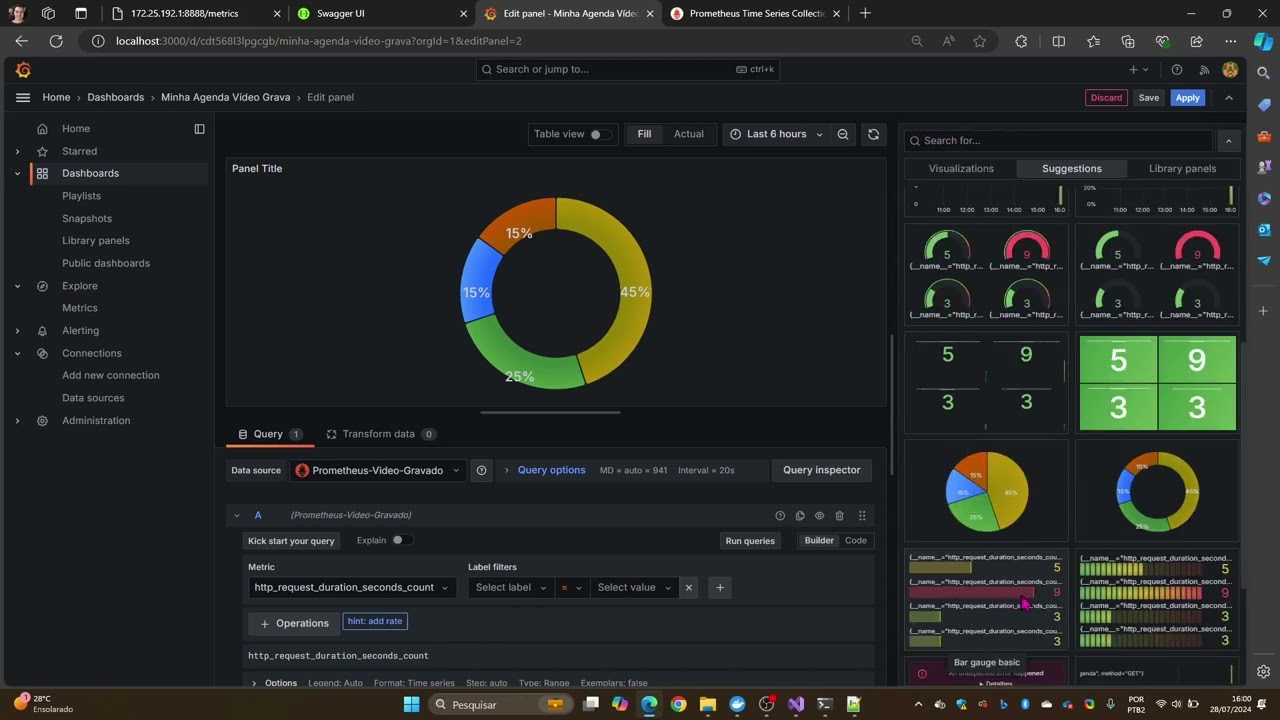1280x720 pixels.
Task: Open the user profile avatar
Action: click(1230, 70)
